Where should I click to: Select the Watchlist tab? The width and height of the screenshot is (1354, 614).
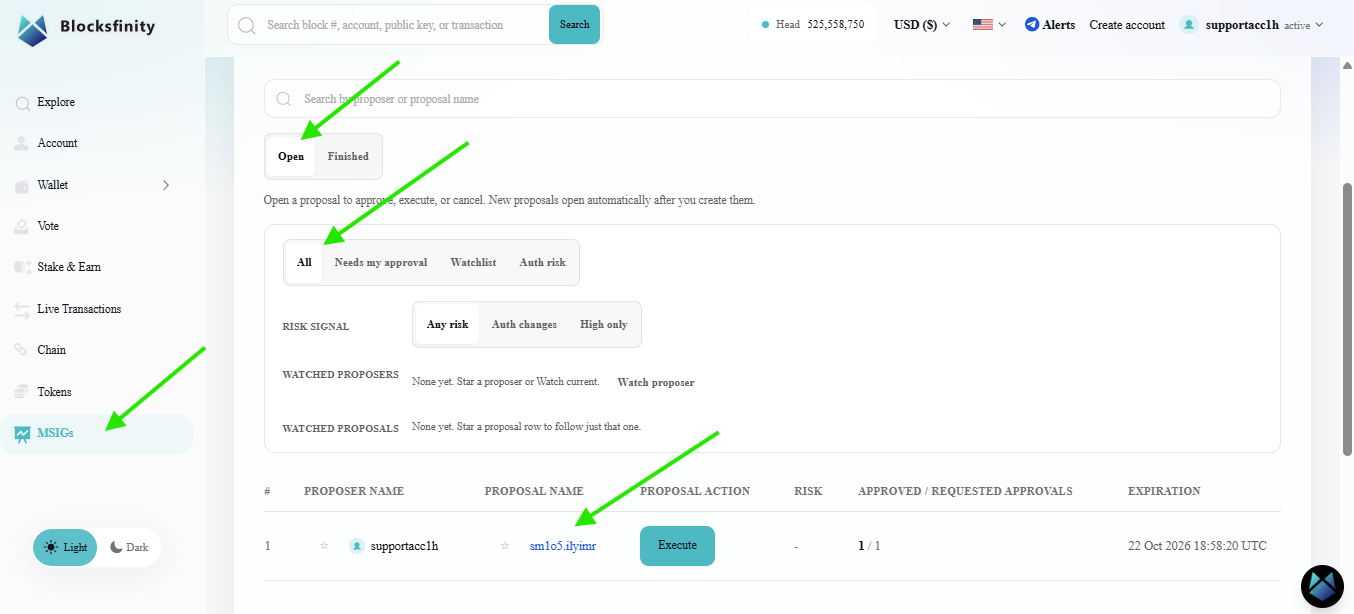pyautogui.click(x=473, y=263)
